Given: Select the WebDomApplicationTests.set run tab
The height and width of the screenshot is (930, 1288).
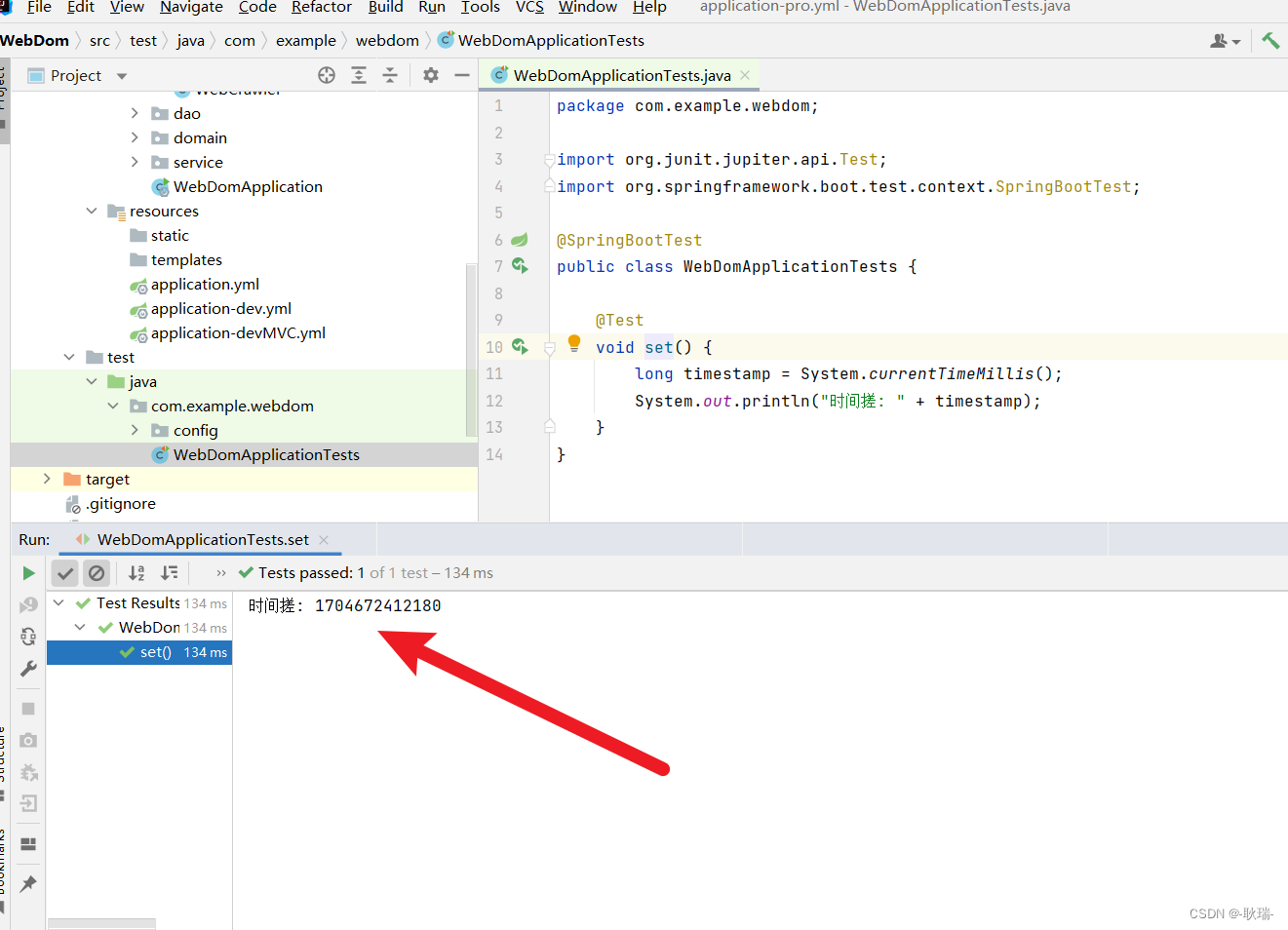Looking at the screenshot, I should click(202, 539).
